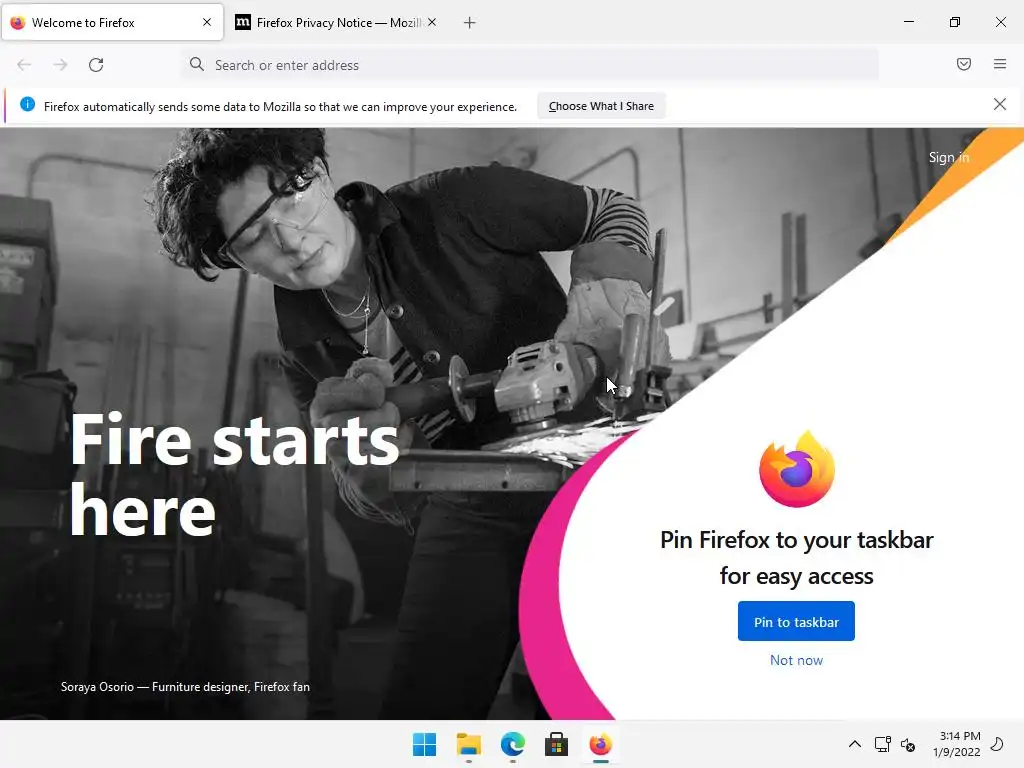Open the Firefox hamburger application menu
The image size is (1024, 768).
(999, 64)
